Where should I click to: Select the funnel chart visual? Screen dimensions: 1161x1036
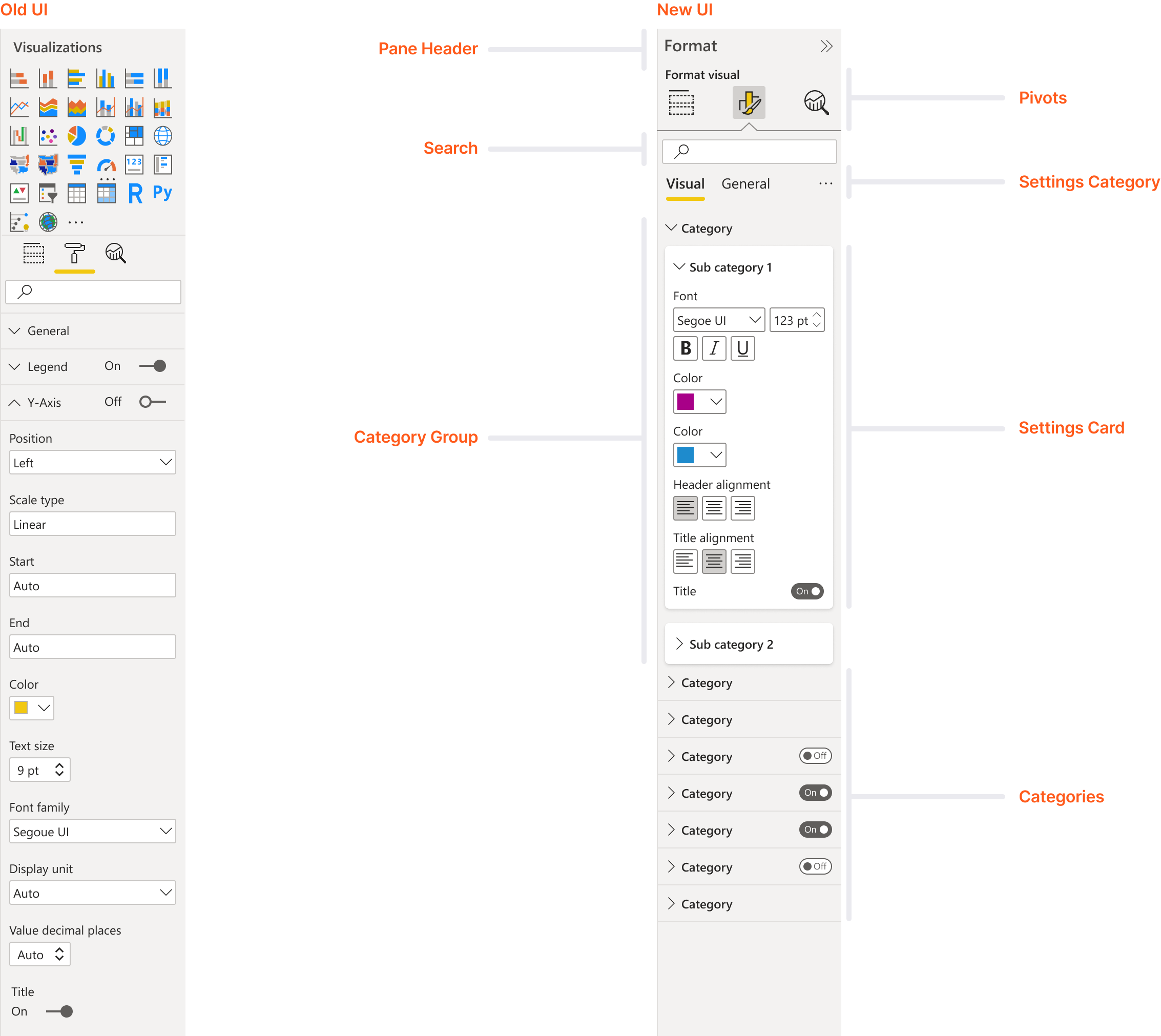77,165
